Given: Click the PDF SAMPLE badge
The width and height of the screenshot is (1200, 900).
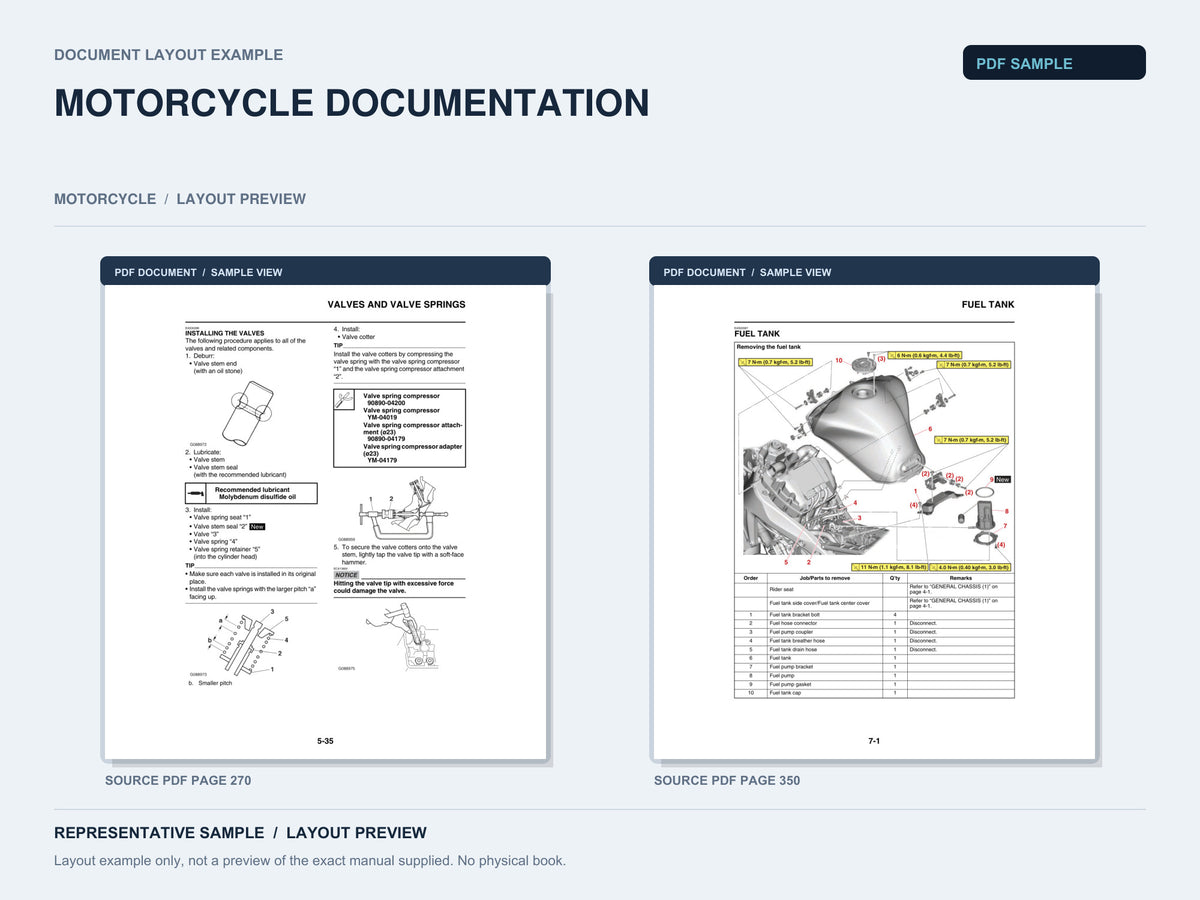Looking at the screenshot, I should [1054, 63].
